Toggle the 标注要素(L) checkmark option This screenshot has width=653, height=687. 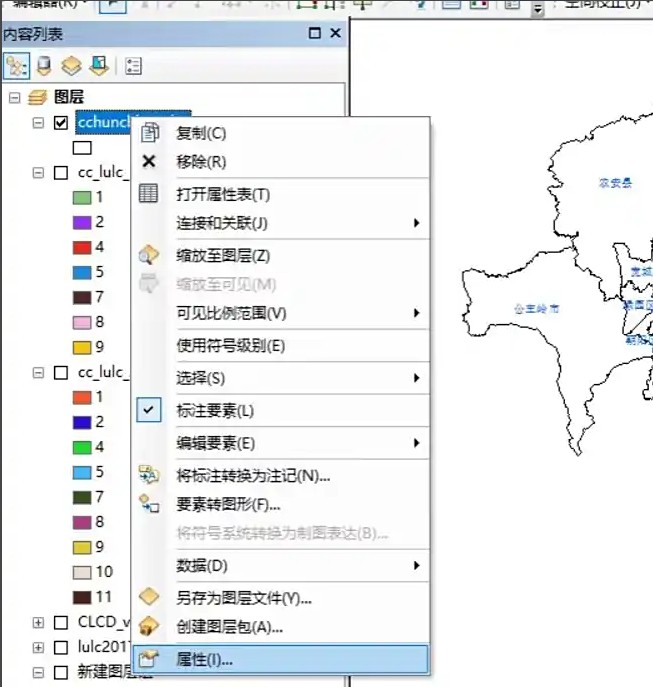[149, 410]
